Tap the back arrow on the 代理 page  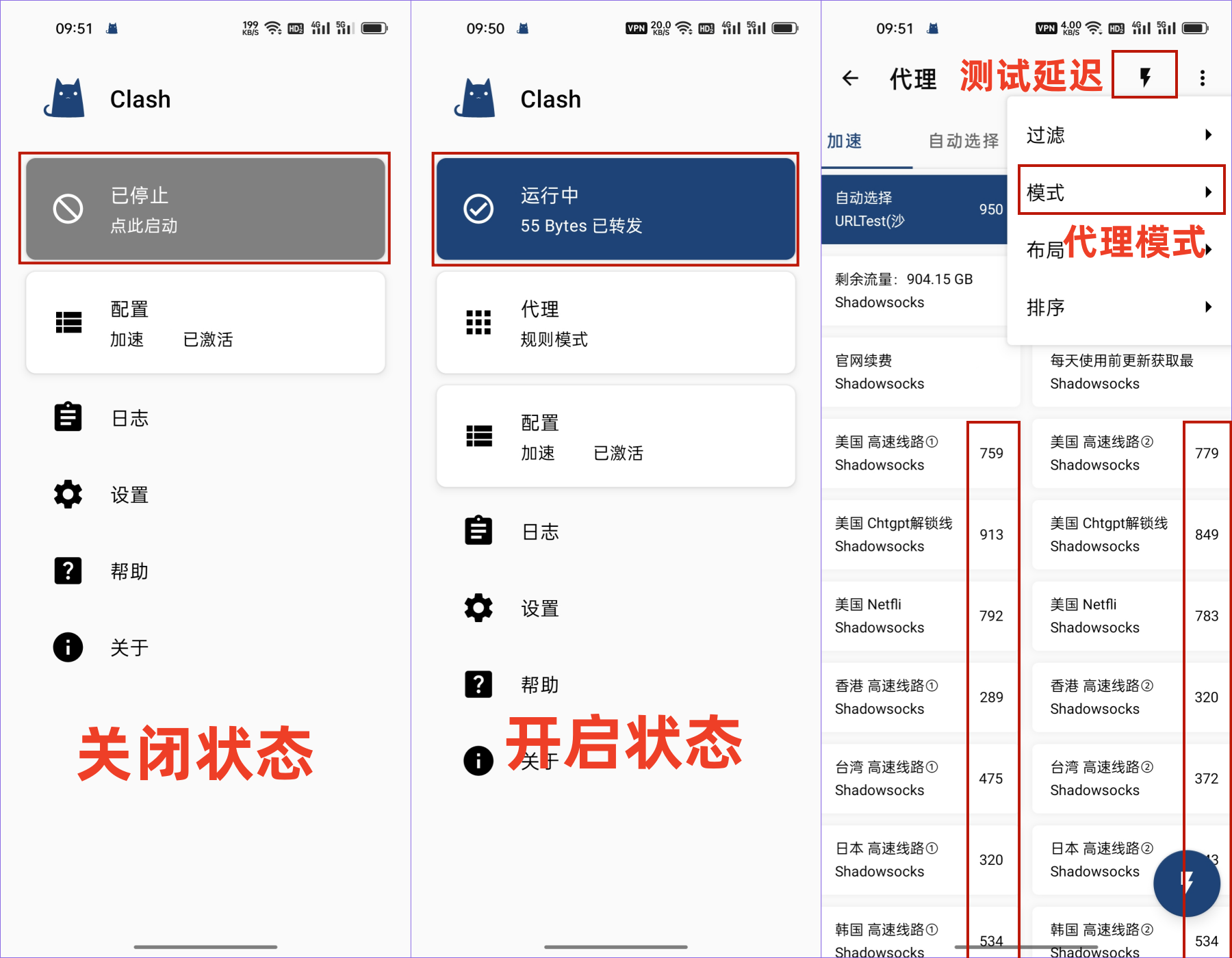(849, 77)
